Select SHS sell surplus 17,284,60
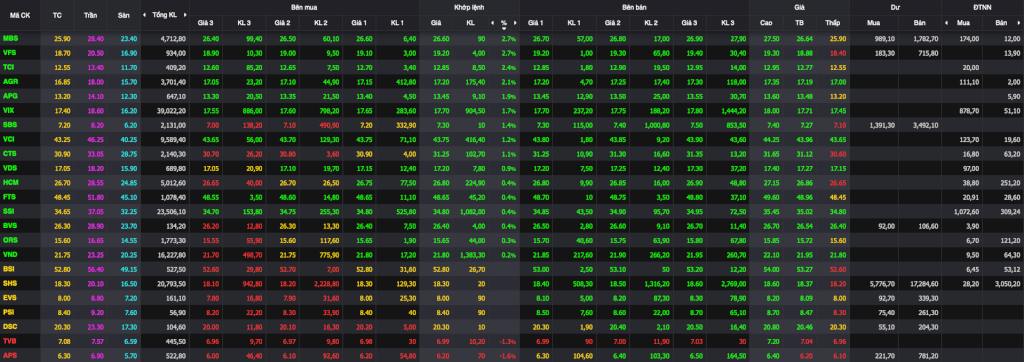Screen dimensions: 1024x362 click(924, 283)
